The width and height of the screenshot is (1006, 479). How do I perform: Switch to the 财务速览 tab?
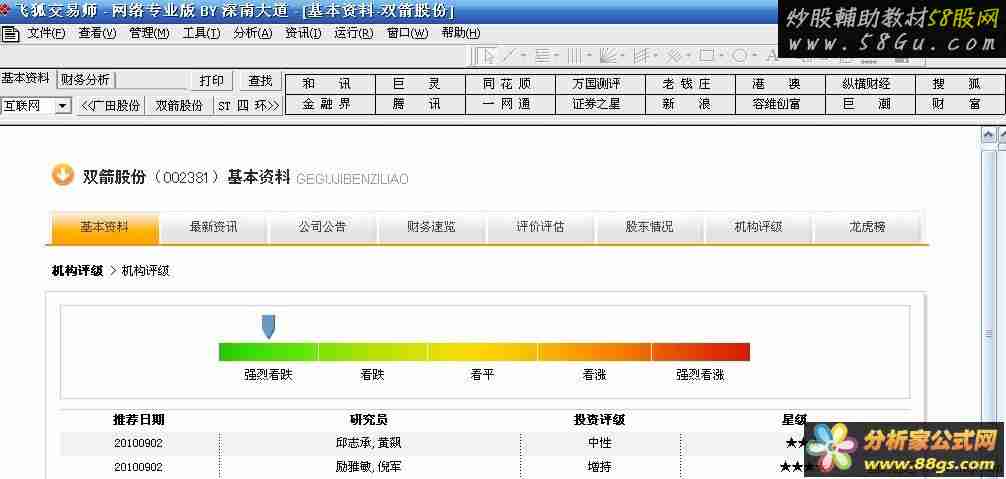(432, 228)
